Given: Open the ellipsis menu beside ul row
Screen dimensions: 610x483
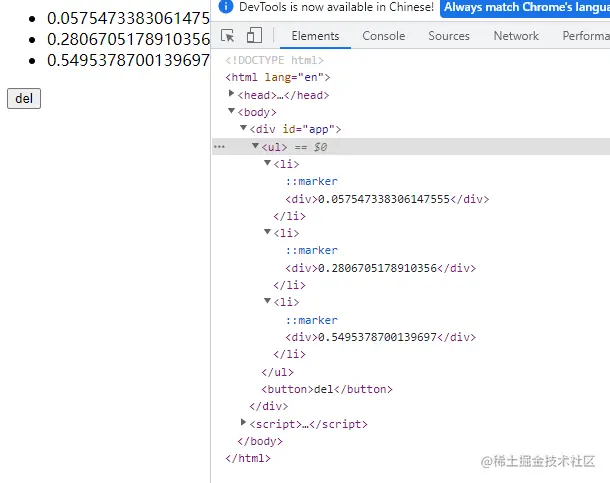Looking at the screenshot, I should pyautogui.click(x=219, y=147).
